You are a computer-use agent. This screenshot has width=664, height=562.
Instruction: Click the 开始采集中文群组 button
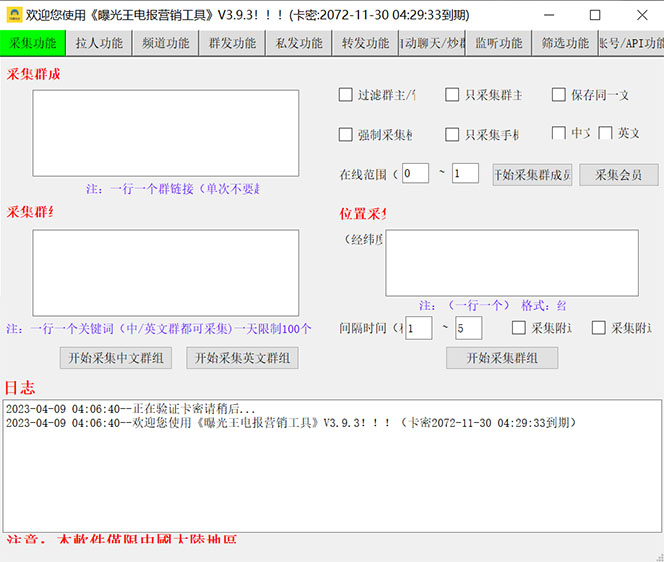115,357
